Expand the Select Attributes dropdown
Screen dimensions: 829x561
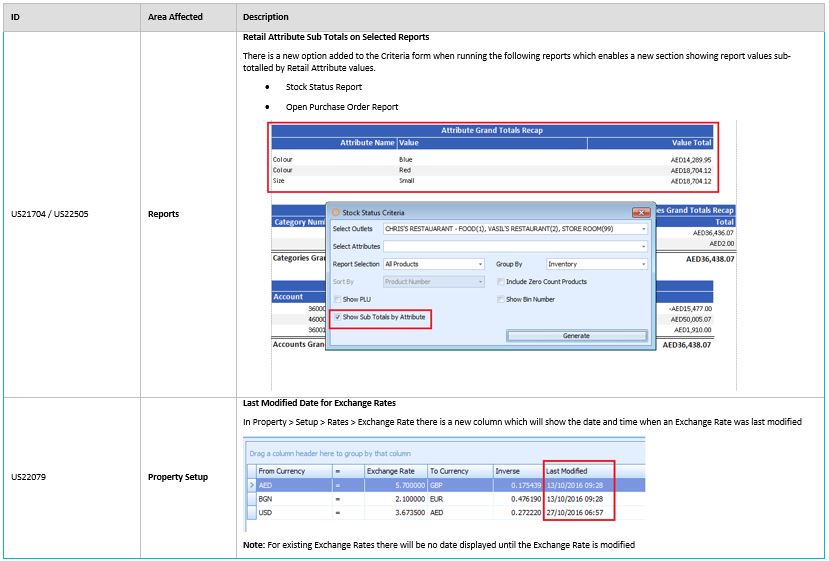pyautogui.click(x=643, y=246)
